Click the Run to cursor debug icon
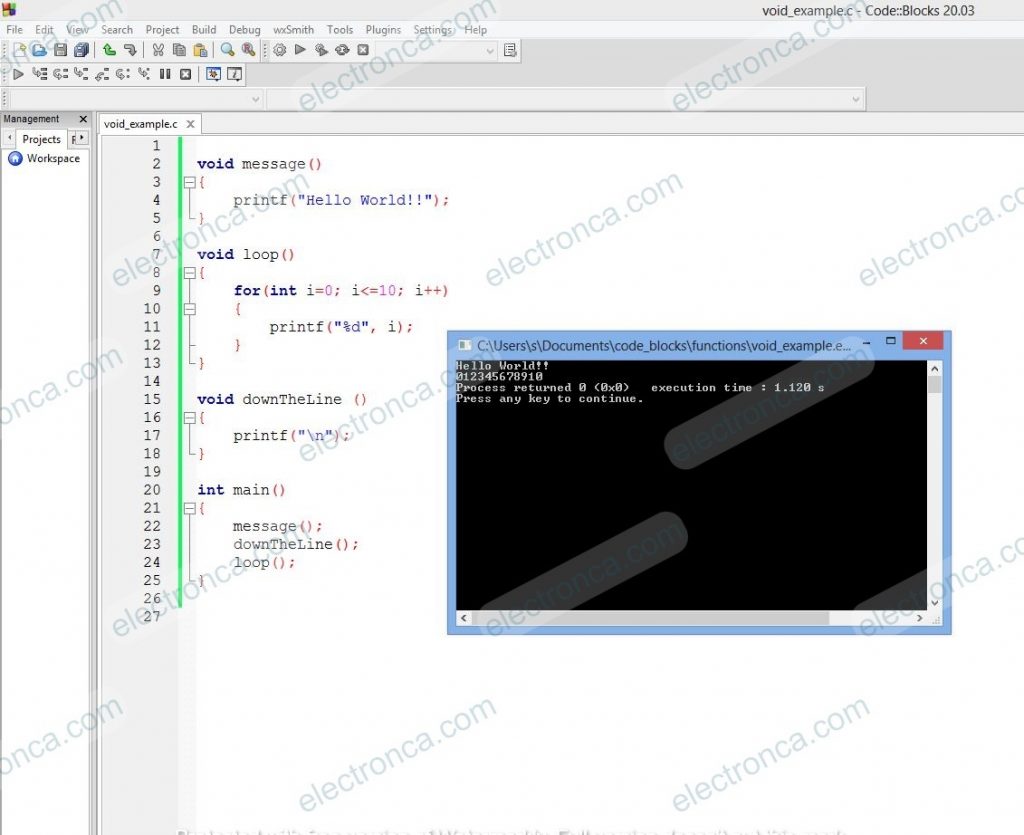This screenshot has width=1024, height=835. 40,74
